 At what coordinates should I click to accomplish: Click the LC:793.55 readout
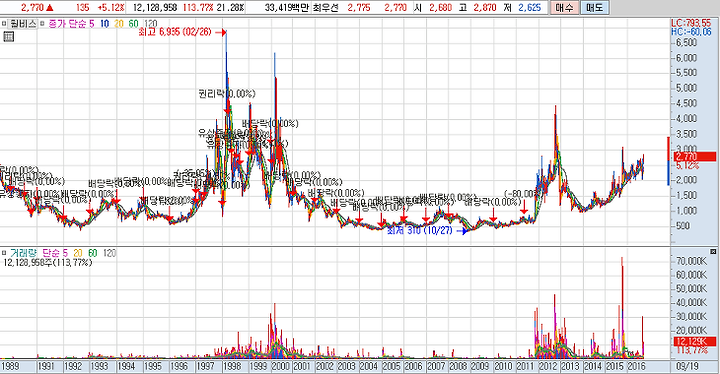691,23
